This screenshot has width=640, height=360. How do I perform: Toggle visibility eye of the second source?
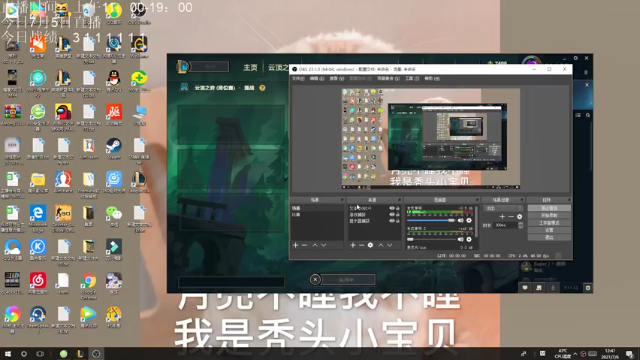click(391, 215)
